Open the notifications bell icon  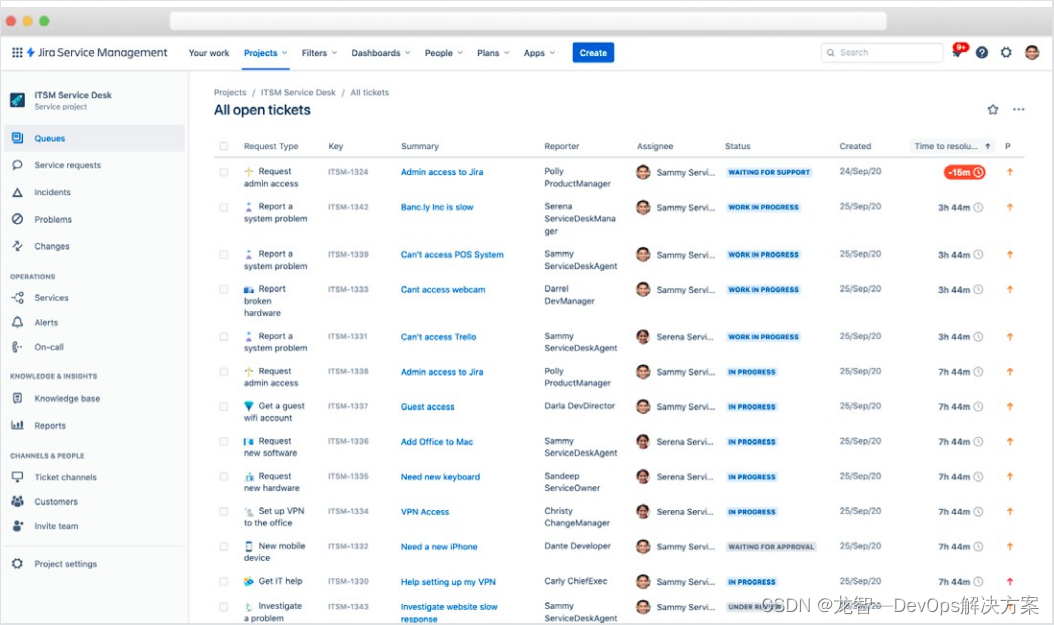[x=957, y=52]
